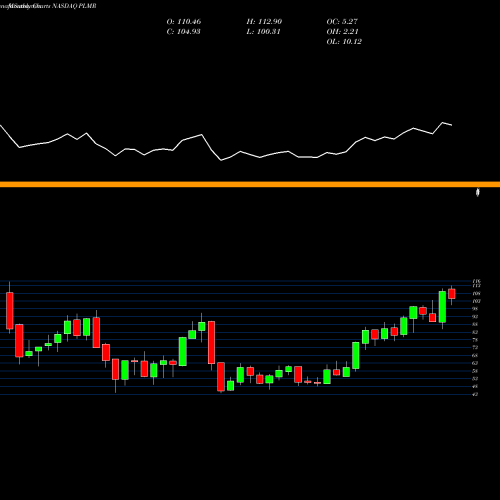Select the most recent red candlestick
This screenshot has height=500, width=500.
click(452, 294)
